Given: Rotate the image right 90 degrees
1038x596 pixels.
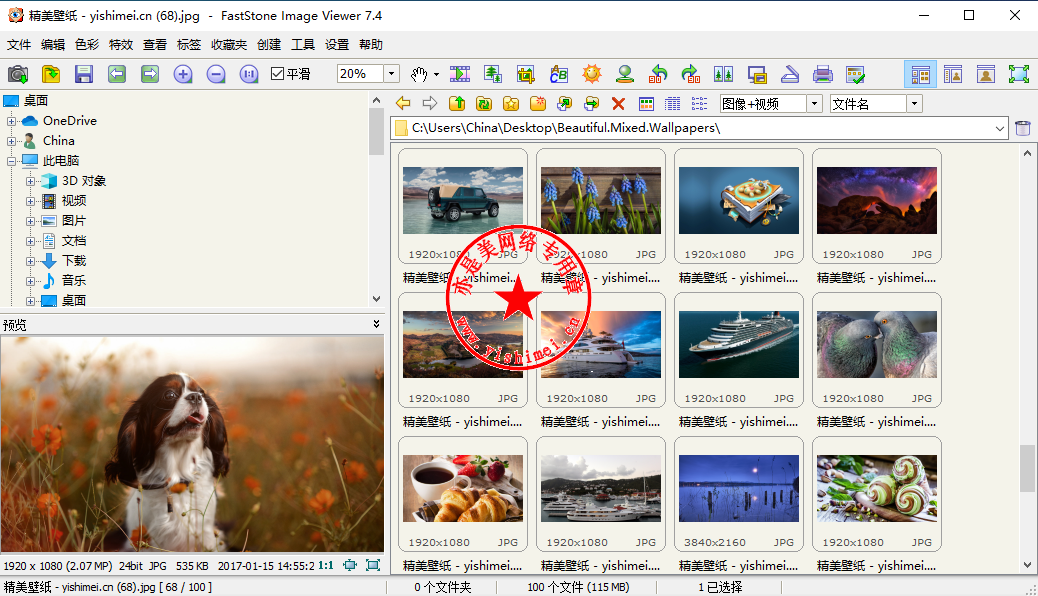Looking at the screenshot, I should 690,74.
